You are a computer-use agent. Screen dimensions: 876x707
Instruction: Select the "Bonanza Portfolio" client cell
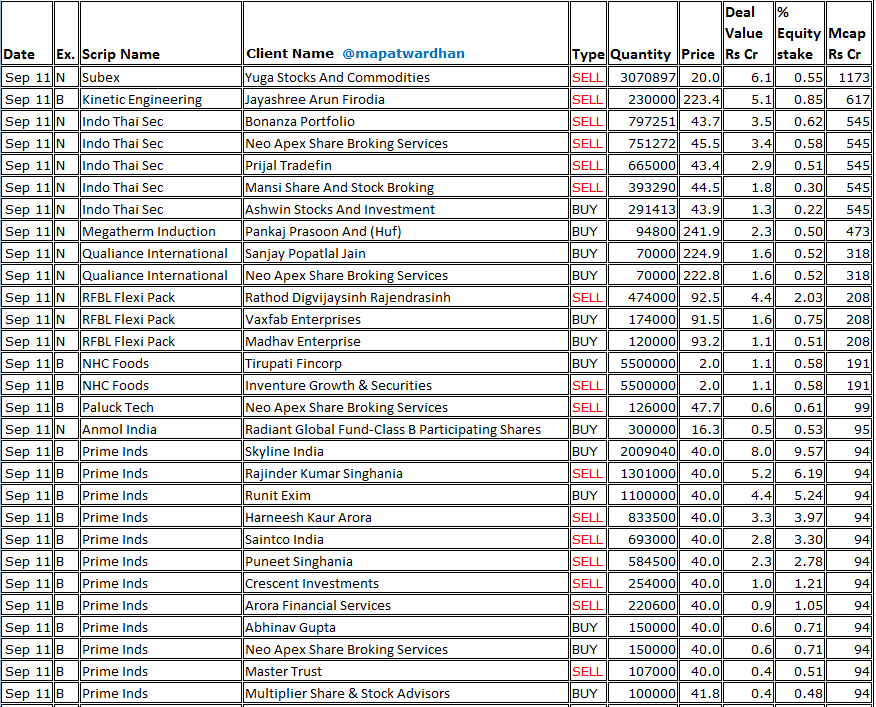point(406,121)
